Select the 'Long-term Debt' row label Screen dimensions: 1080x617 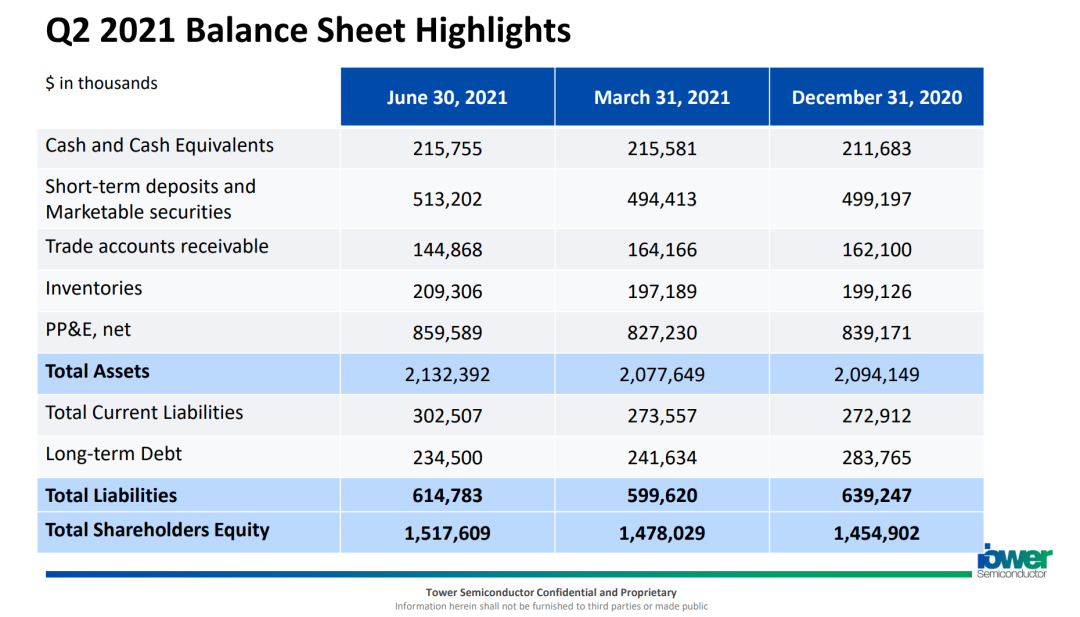coord(114,454)
